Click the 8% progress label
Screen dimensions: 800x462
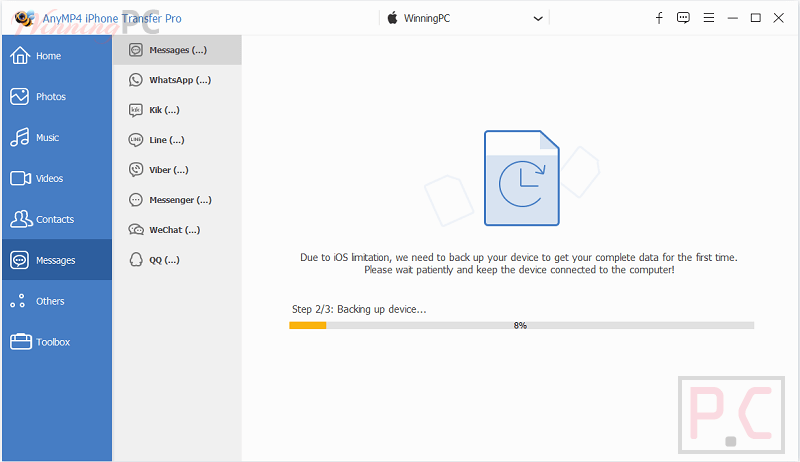tap(520, 325)
